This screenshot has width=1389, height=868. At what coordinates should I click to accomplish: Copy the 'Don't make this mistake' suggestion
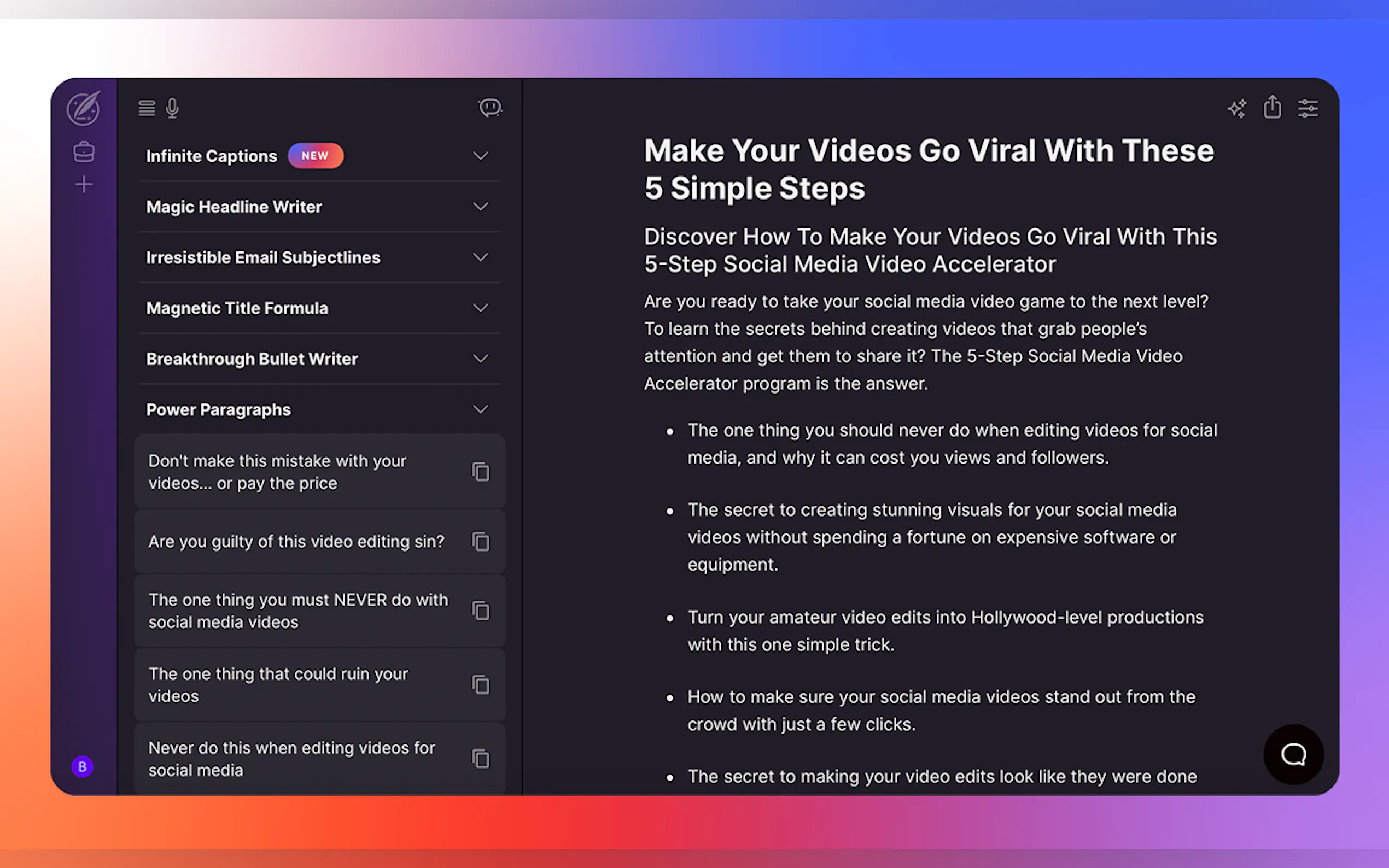481,472
